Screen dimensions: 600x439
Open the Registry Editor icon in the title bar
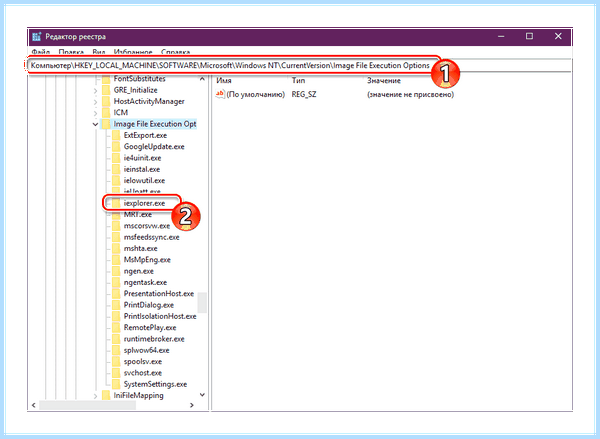click(x=37, y=37)
